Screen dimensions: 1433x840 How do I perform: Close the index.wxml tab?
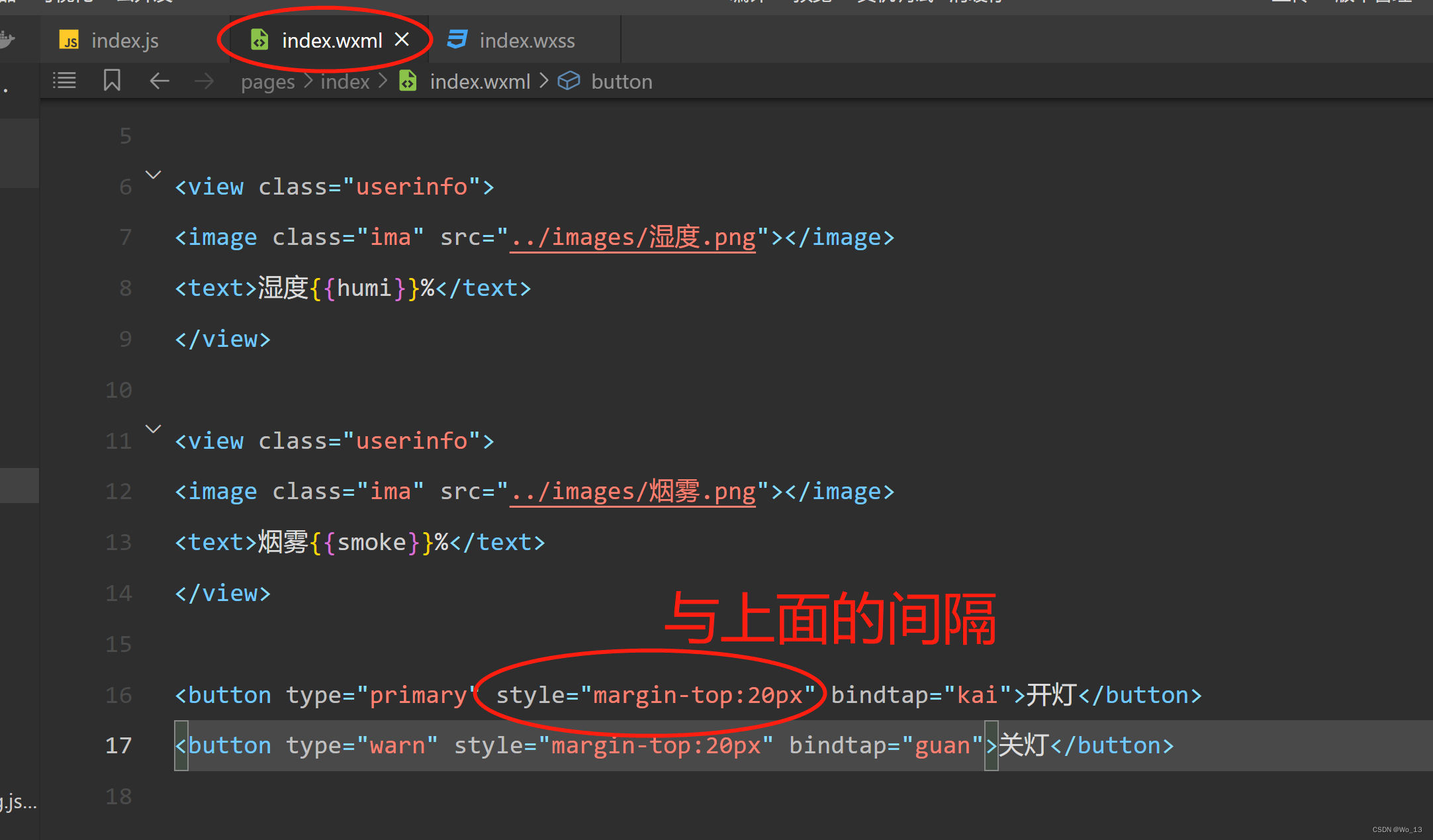402,40
